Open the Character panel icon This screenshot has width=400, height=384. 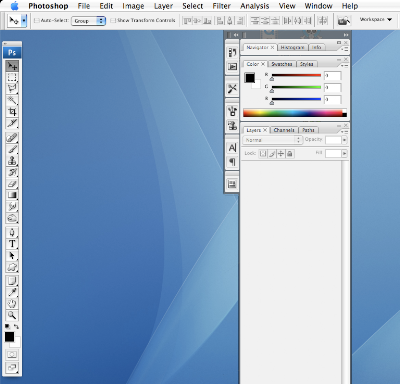(232, 147)
